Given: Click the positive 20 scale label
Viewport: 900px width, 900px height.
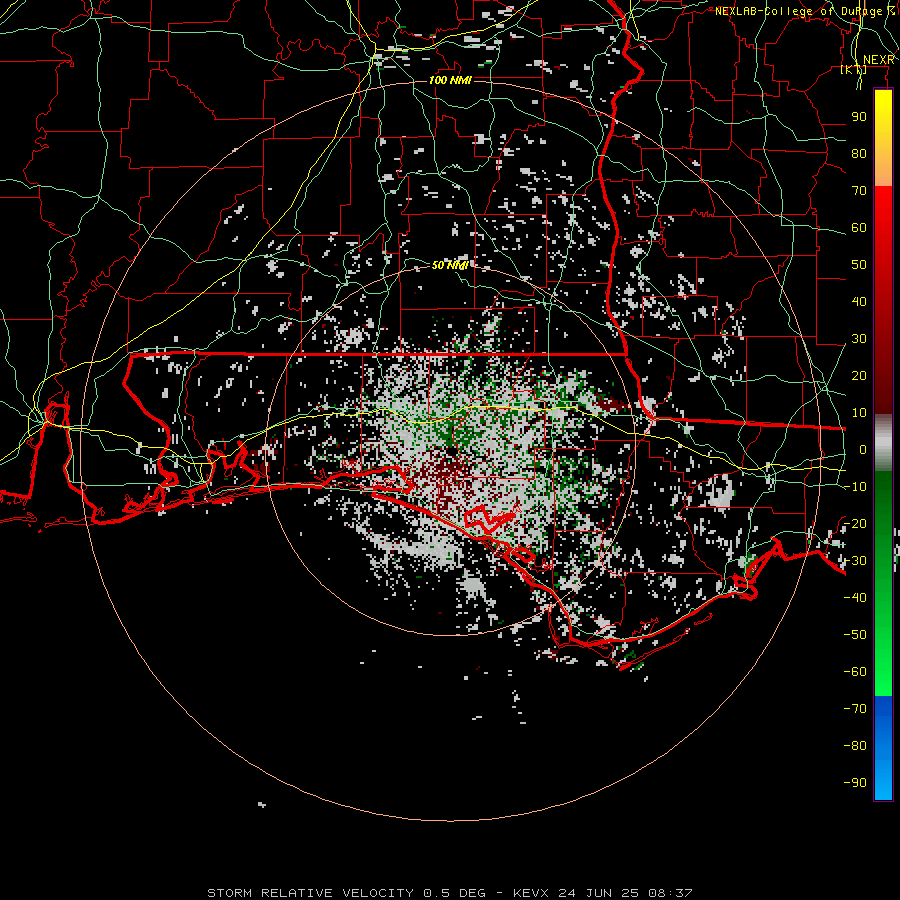Looking at the screenshot, I should point(859,375).
